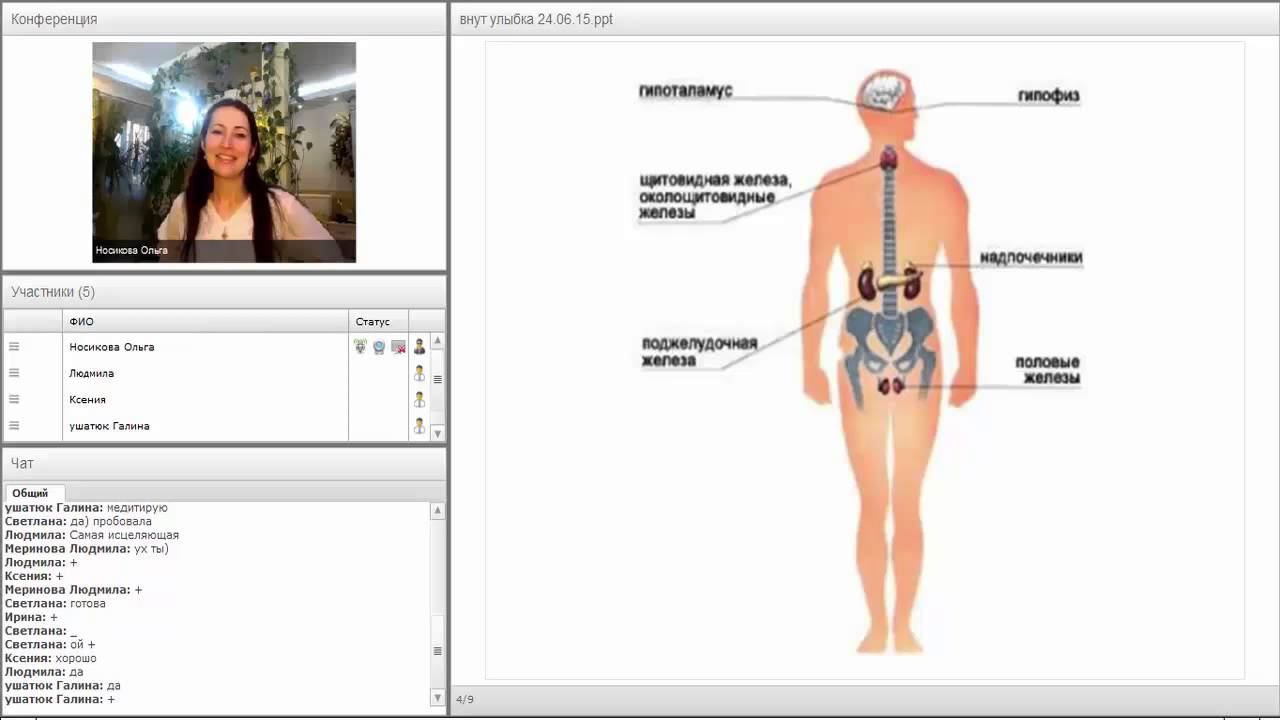The image size is (1280, 720).
Task: Click the гипофиз label on the slide
Action: 1049,96
